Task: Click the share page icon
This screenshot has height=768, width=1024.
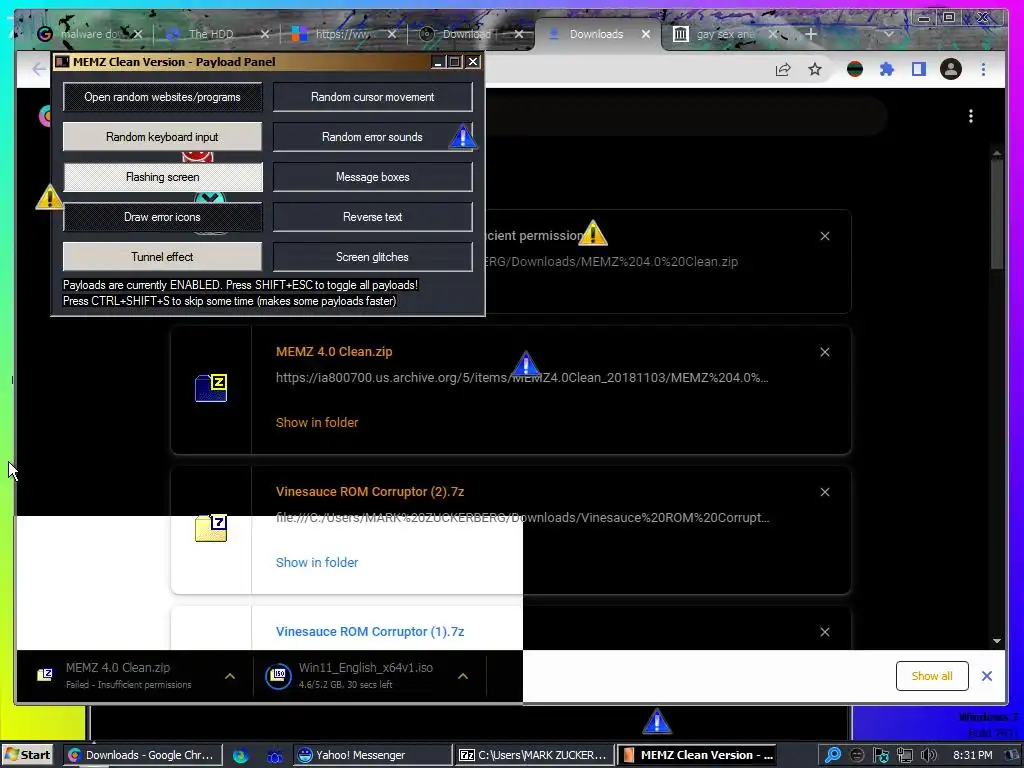Action: (782, 69)
